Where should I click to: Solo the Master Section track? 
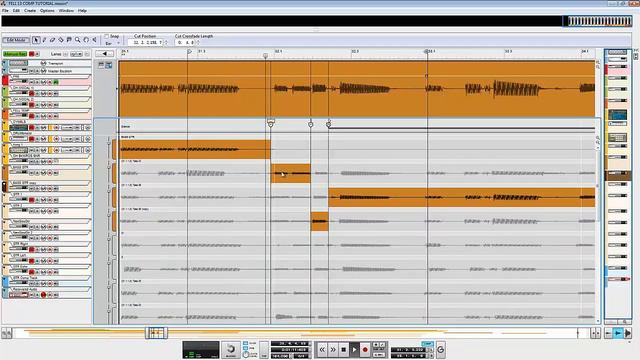pyautogui.click(x=37, y=71)
